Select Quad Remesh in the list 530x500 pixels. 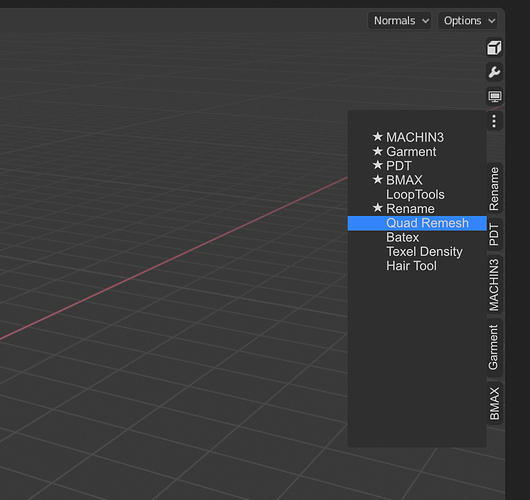pyautogui.click(x=417, y=223)
